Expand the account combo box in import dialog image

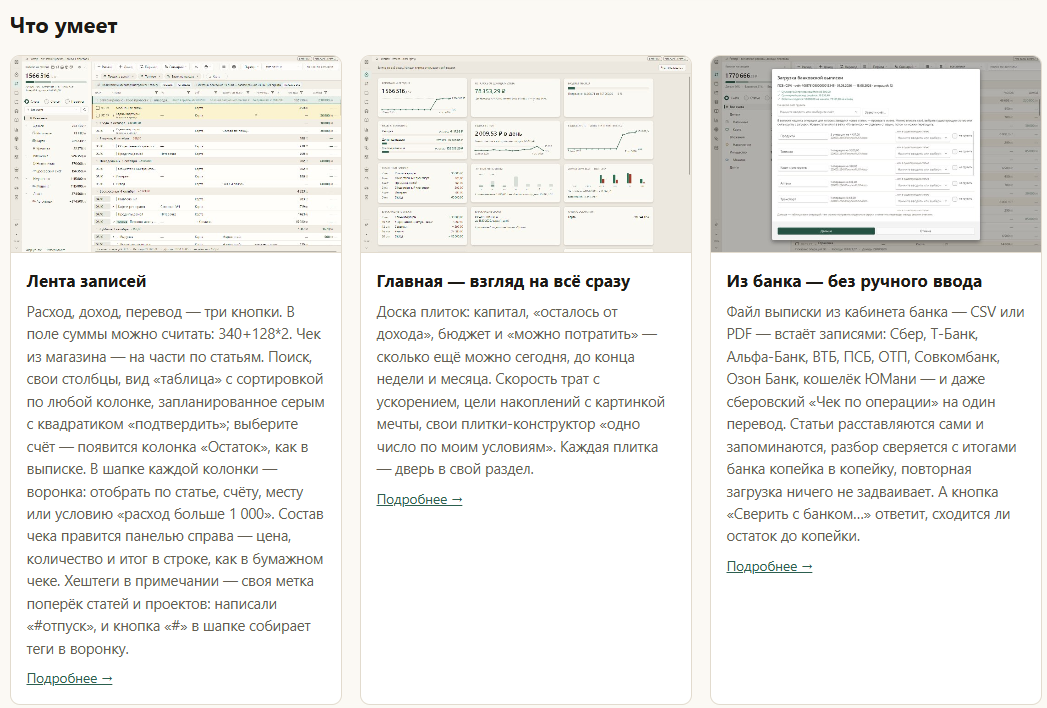coord(819,112)
